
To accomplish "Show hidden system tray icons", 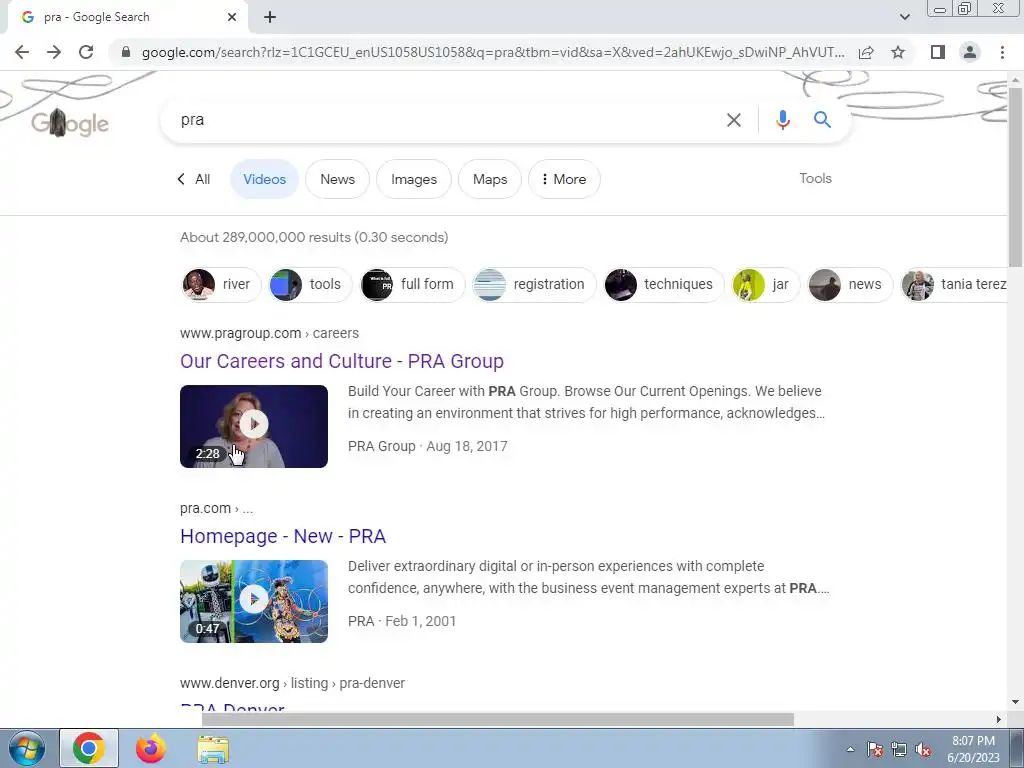I will tap(850, 749).
